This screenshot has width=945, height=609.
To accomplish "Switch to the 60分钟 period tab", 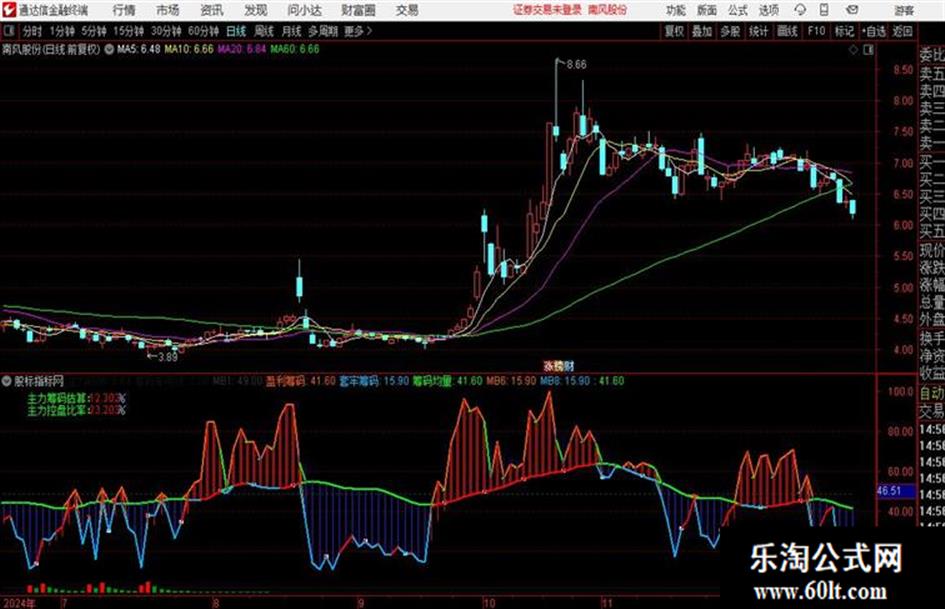I will pos(203,31).
